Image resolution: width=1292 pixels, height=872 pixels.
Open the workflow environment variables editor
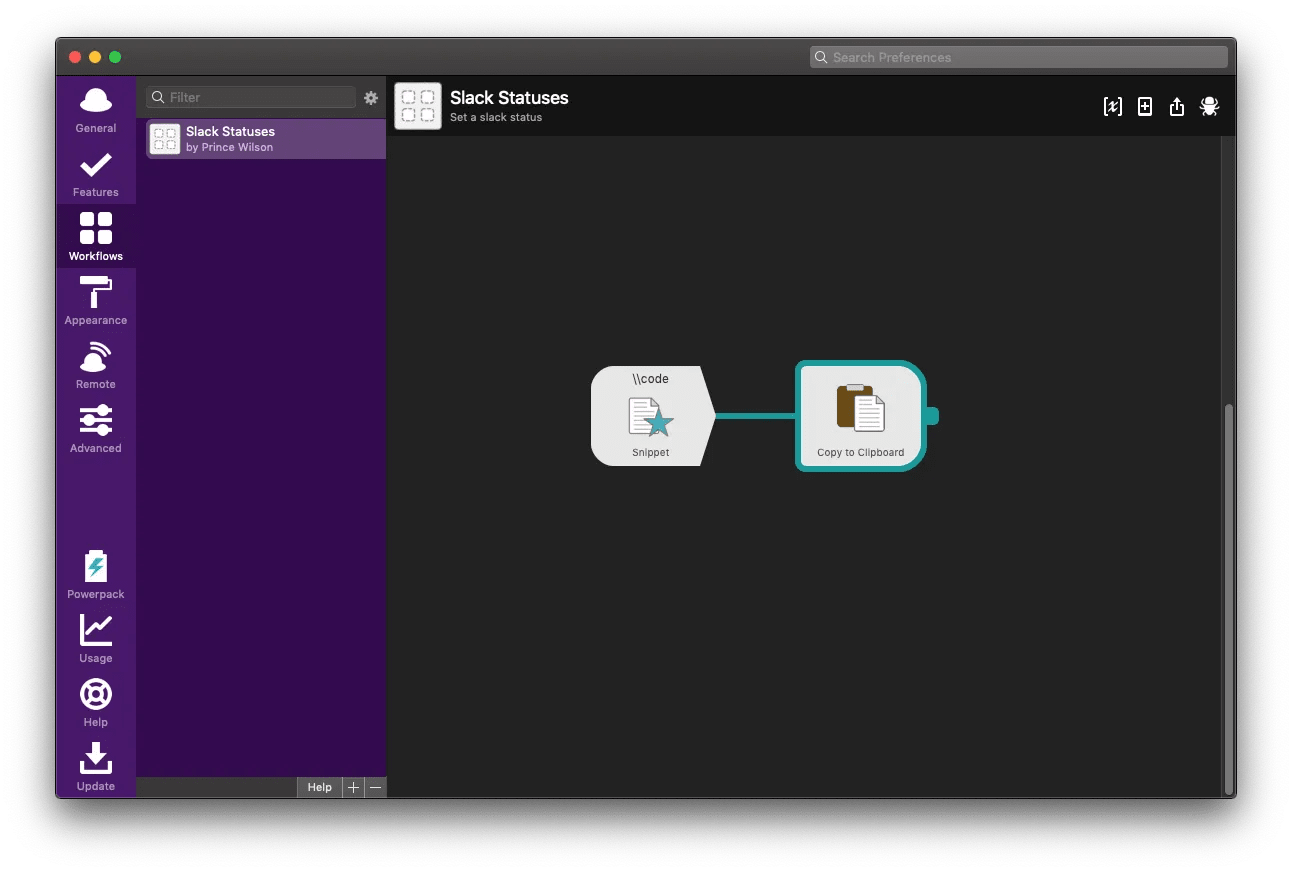click(1112, 106)
